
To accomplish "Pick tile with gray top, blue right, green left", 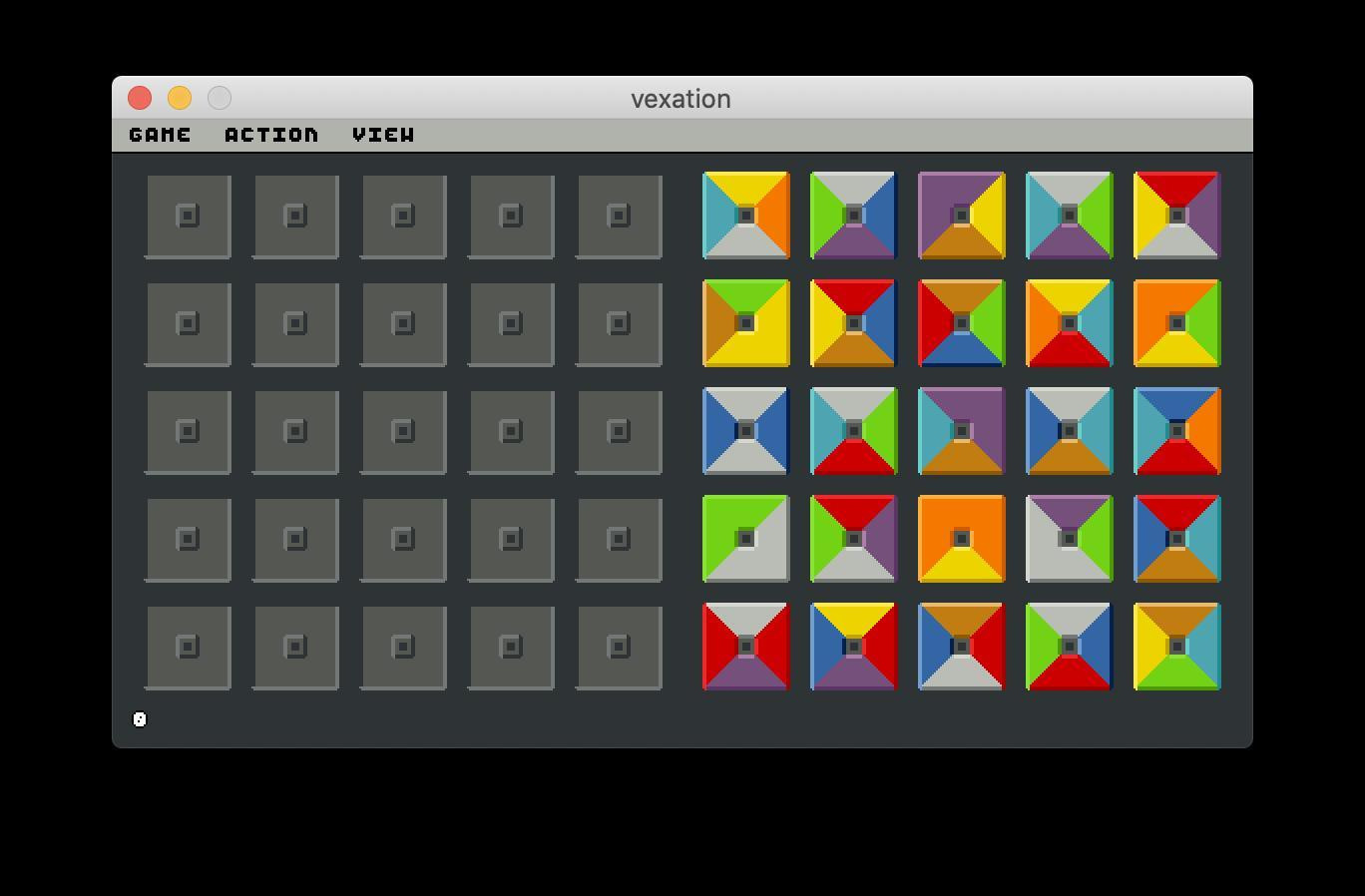I will (854, 216).
